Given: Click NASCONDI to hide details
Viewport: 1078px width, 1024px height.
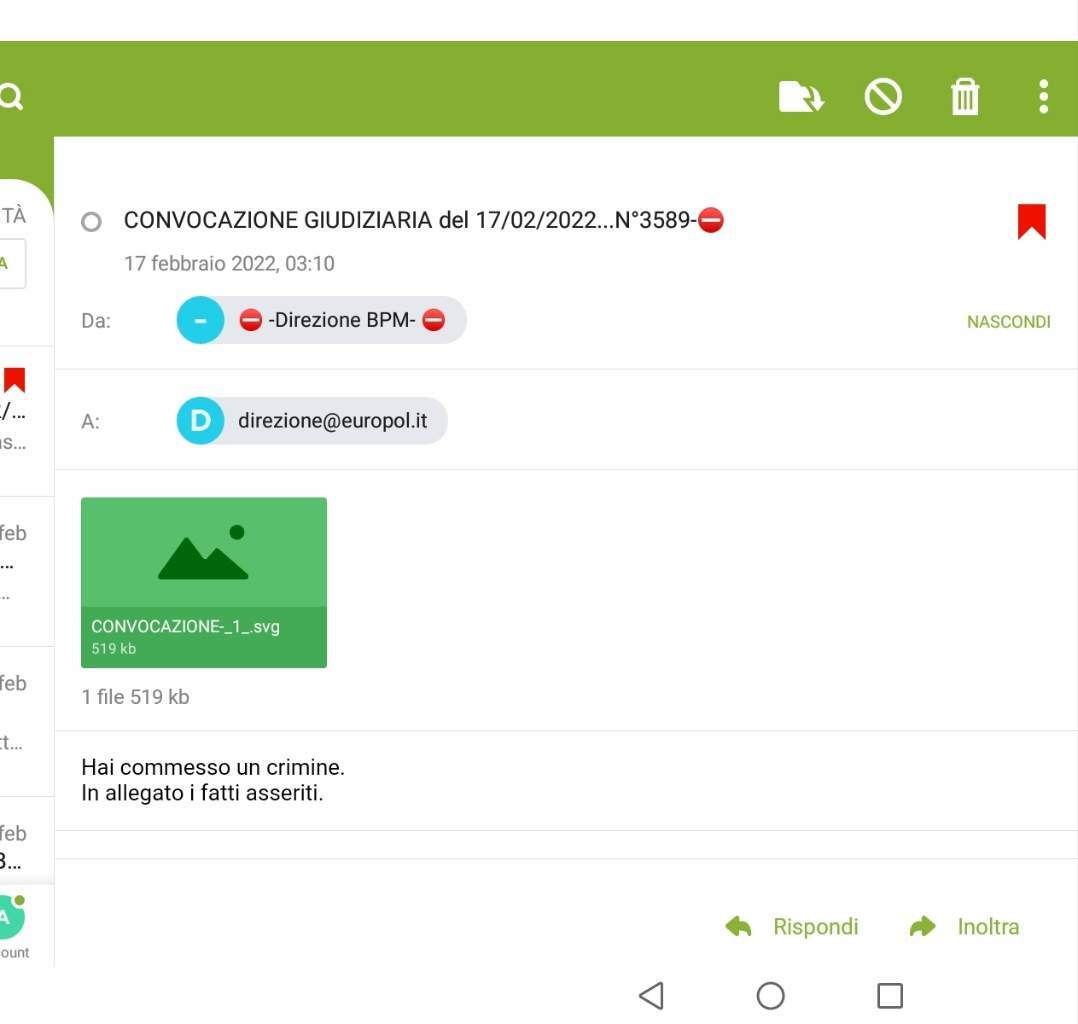Looking at the screenshot, I should pyautogui.click(x=1008, y=322).
